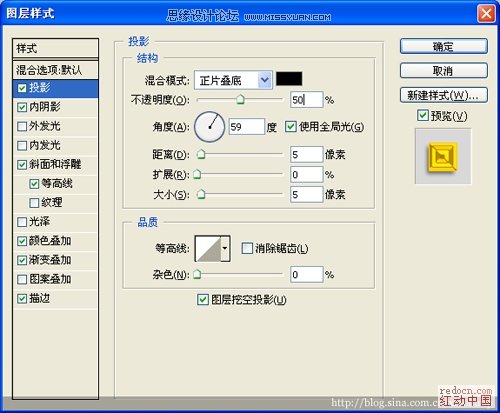Open the 颜色叠加 settings row
The width and height of the screenshot is (500, 413).
pos(55,241)
